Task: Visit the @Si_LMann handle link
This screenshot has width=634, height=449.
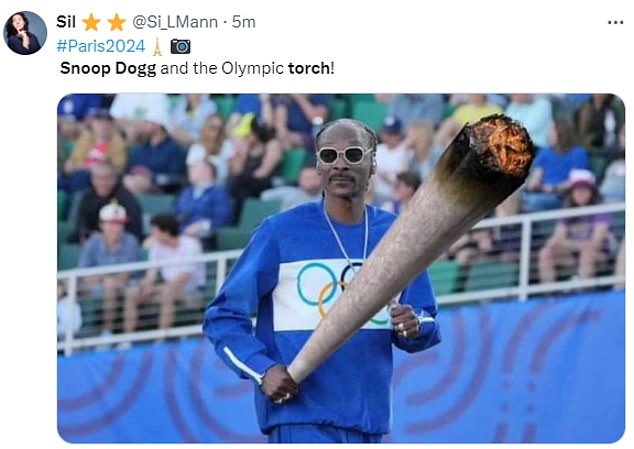Action: click(x=175, y=22)
